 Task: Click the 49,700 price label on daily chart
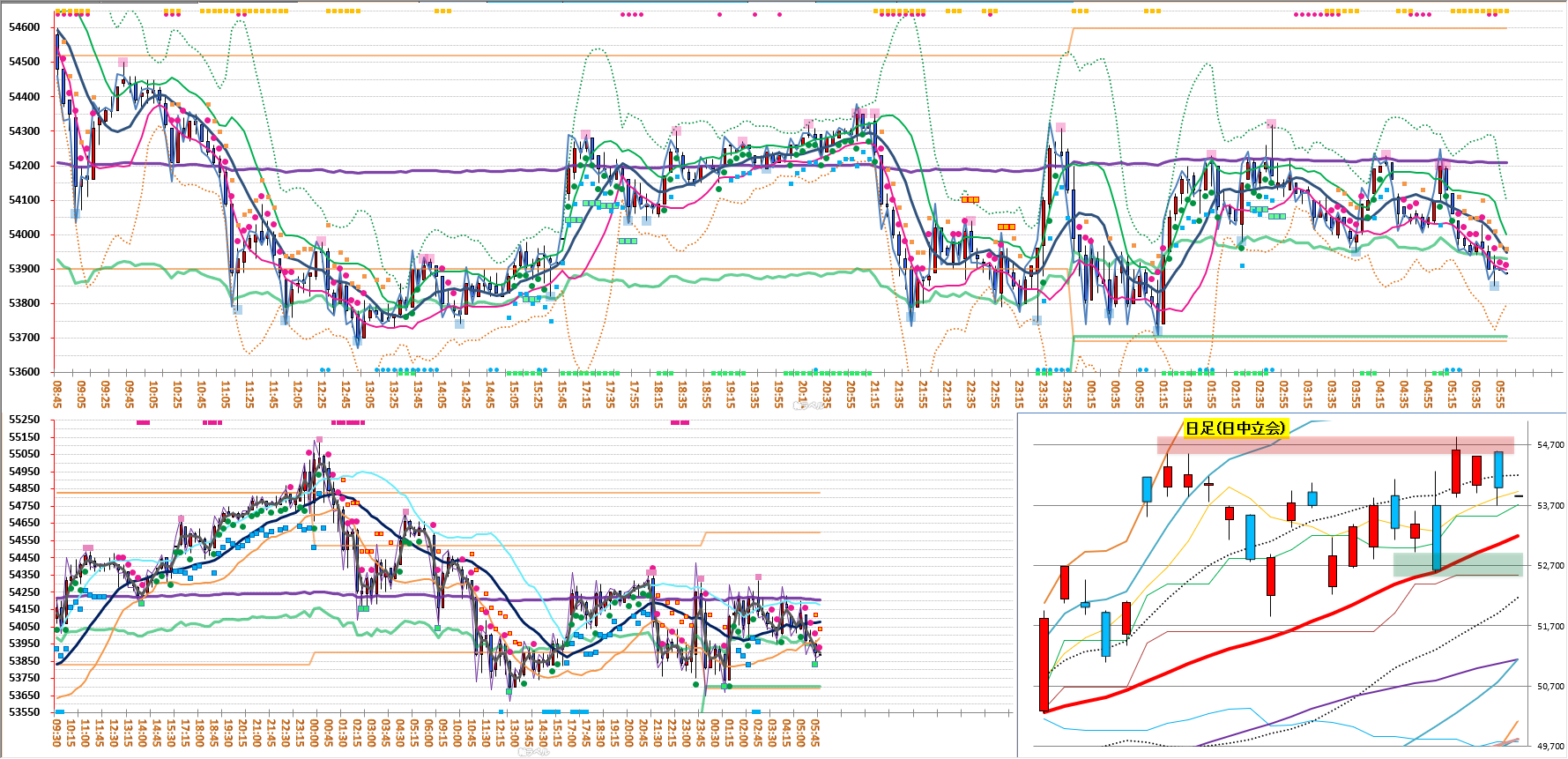[1550, 747]
